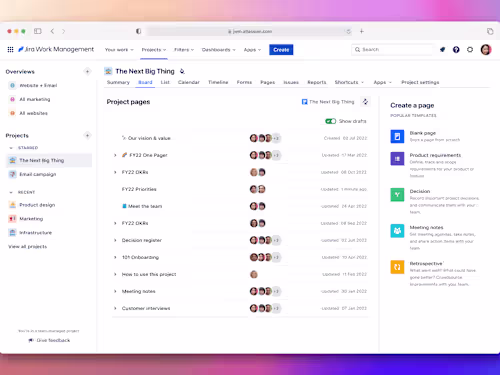The width and height of the screenshot is (500, 375).
Task: Open the Shortcuts dropdown tab
Action: pyautogui.click(x=349, y=82)
